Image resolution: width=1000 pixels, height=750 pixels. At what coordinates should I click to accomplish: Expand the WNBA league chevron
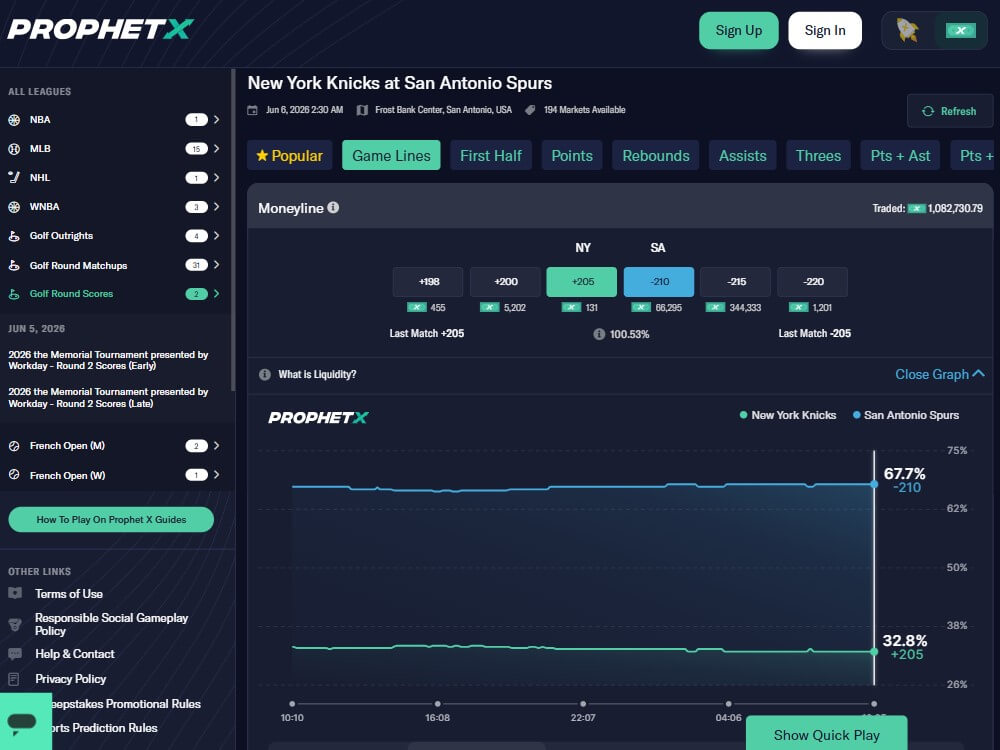point(217,207)
